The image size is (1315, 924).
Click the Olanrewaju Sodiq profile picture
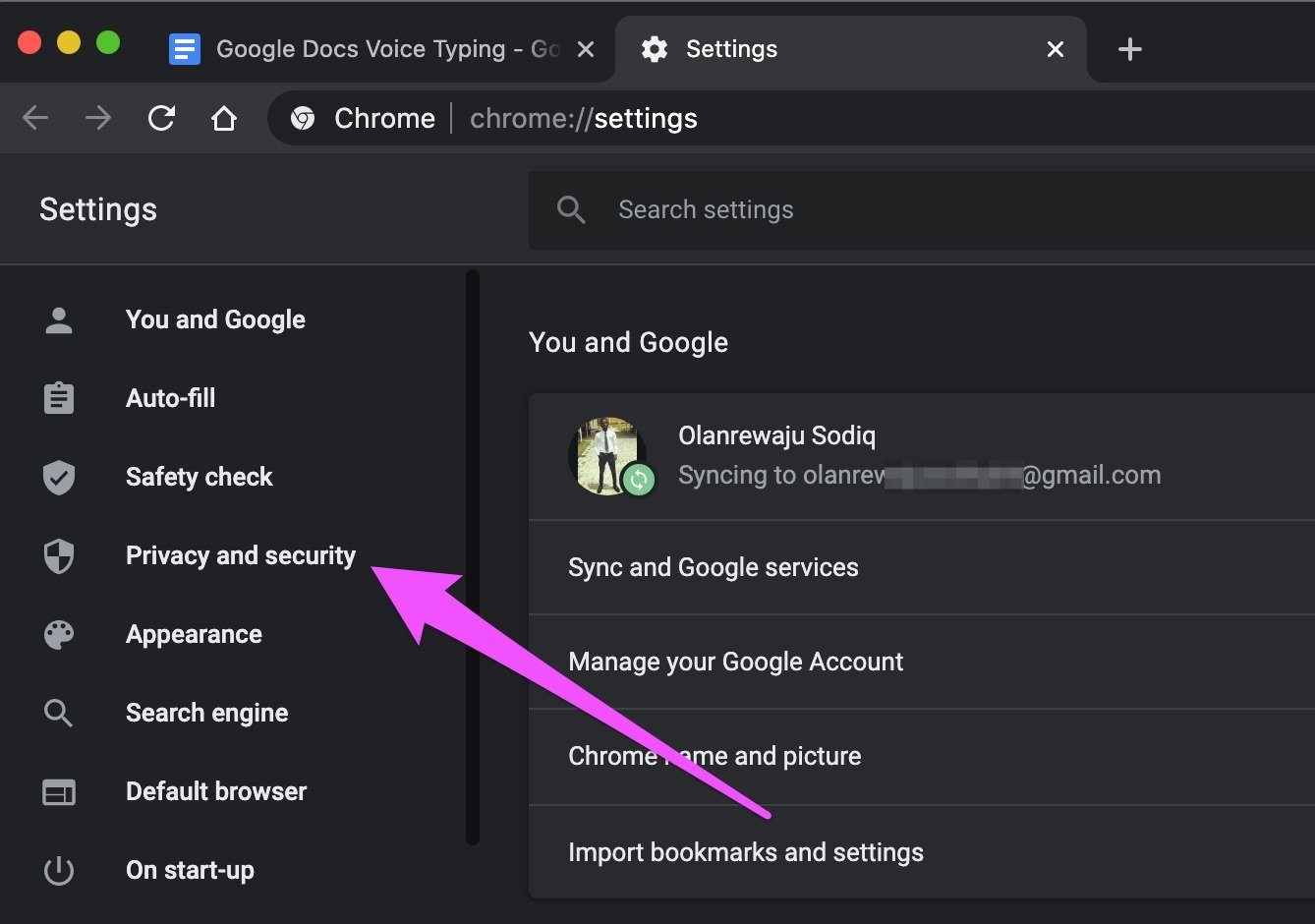tap(607, 455)
